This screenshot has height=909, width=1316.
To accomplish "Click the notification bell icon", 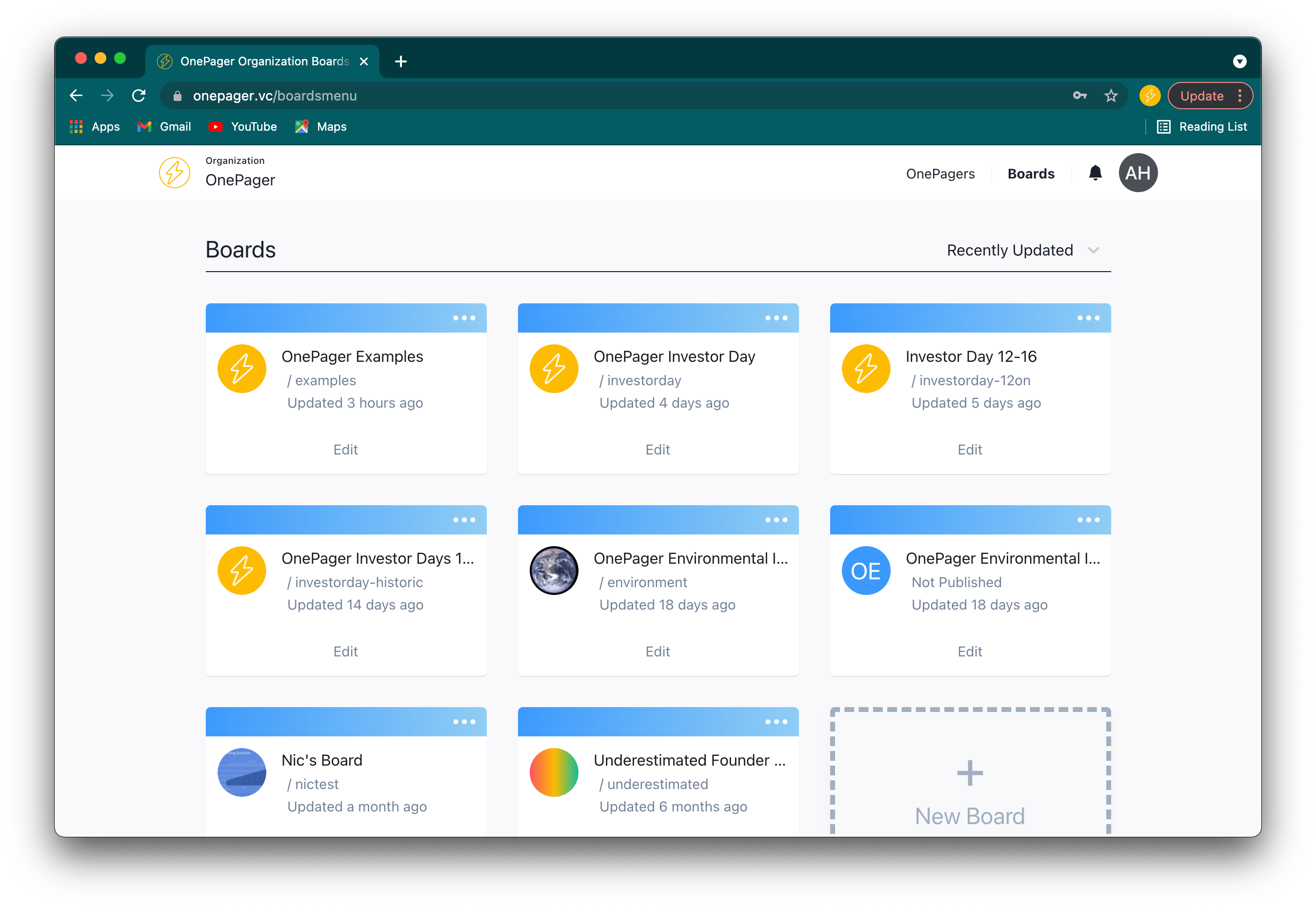I will click(x=1095, y=173).
